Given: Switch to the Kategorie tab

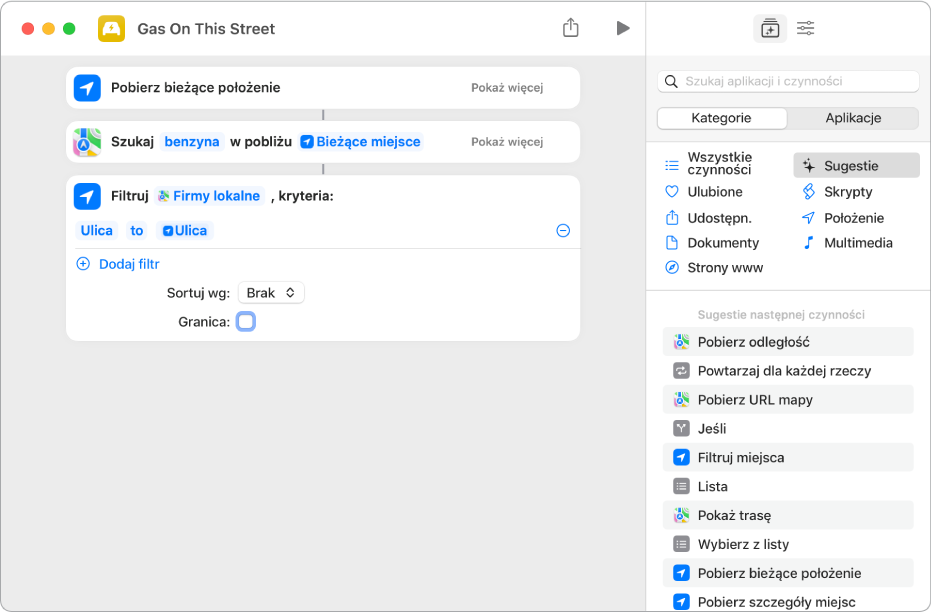Looking at the screenshot, I should (721, 118).
